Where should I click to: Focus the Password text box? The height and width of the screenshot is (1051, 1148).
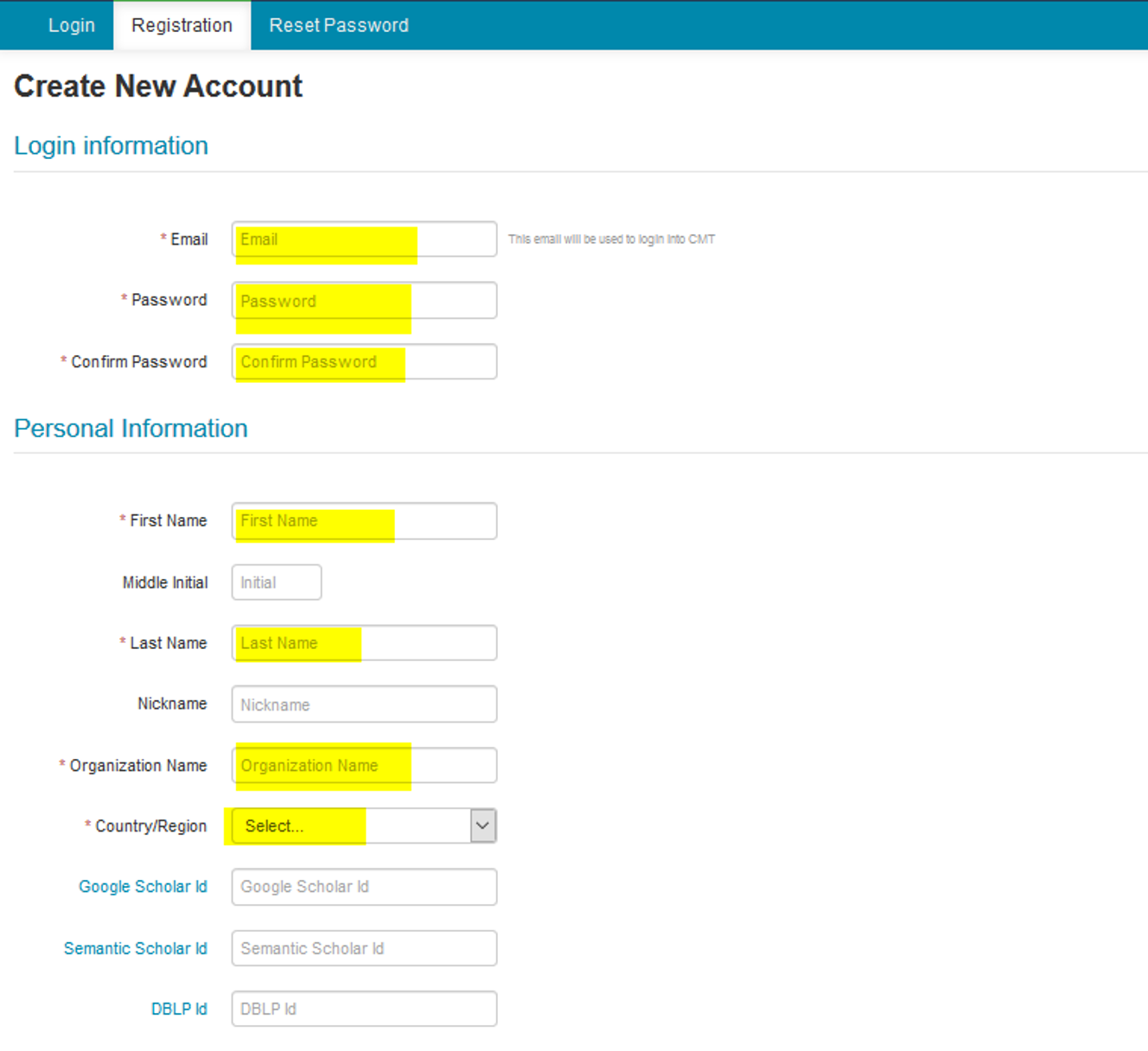364,301
